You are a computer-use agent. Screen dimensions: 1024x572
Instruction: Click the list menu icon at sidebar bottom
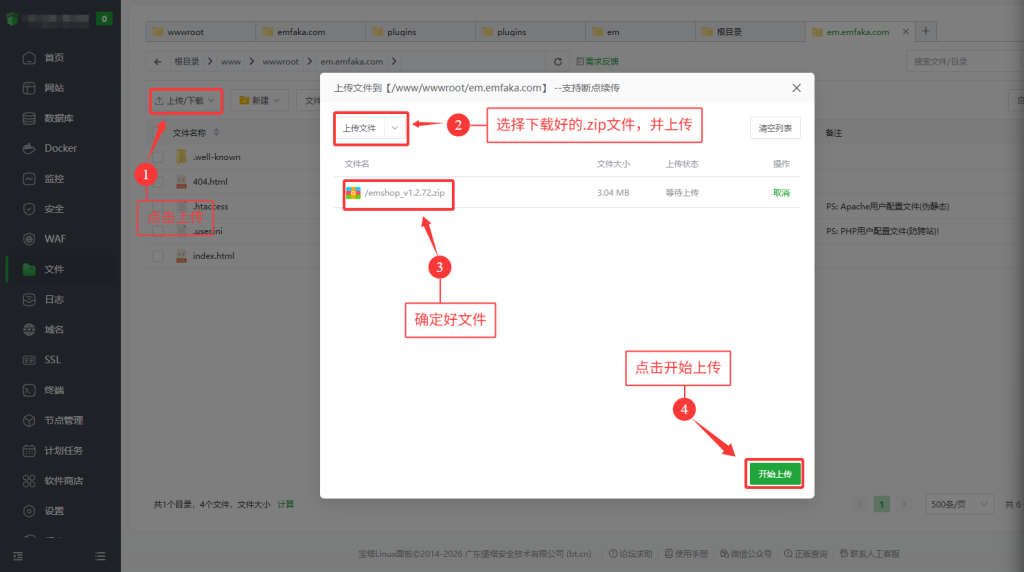[100, 556]
